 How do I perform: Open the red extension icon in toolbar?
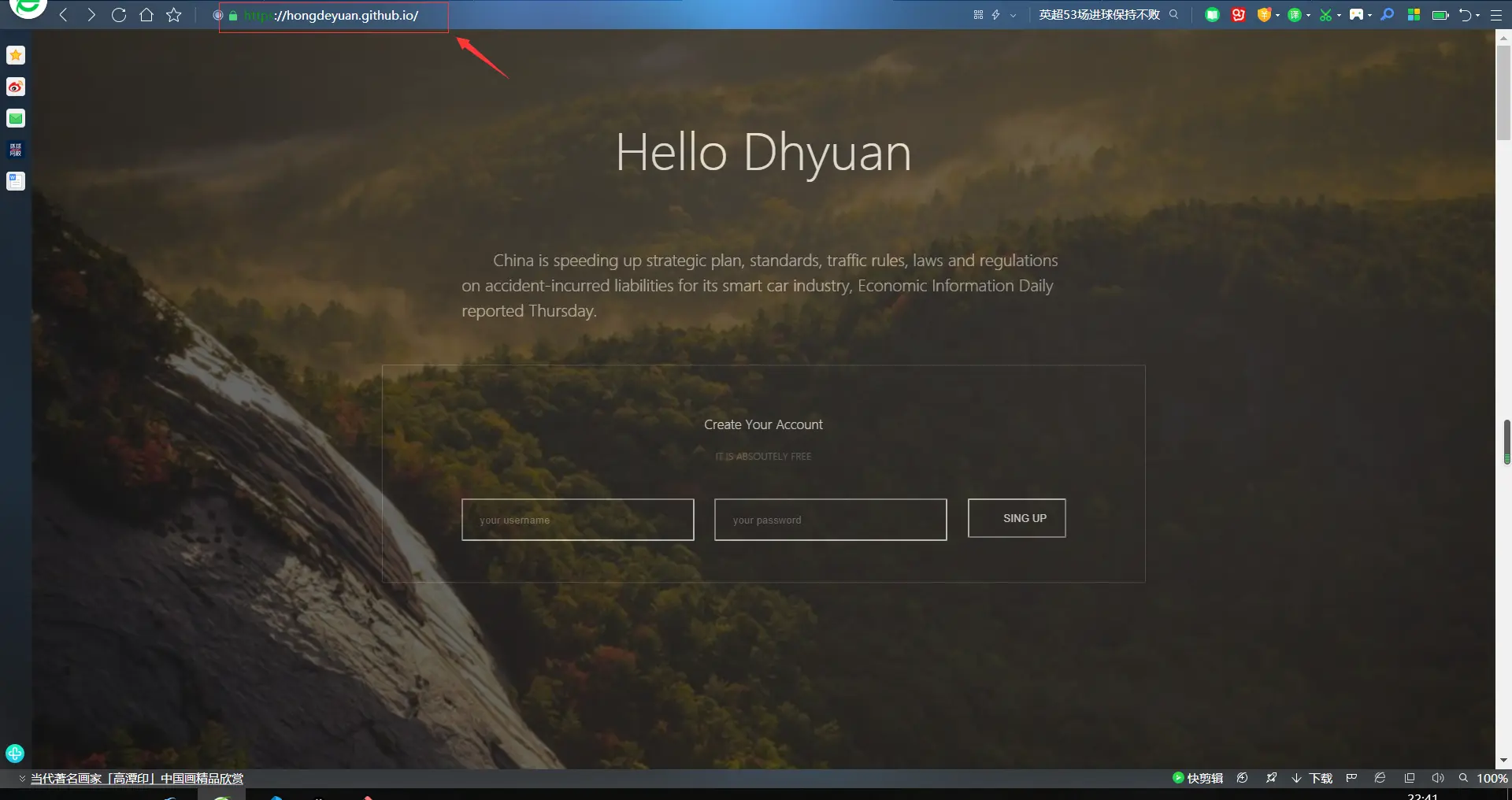(x=1238, y=15)
